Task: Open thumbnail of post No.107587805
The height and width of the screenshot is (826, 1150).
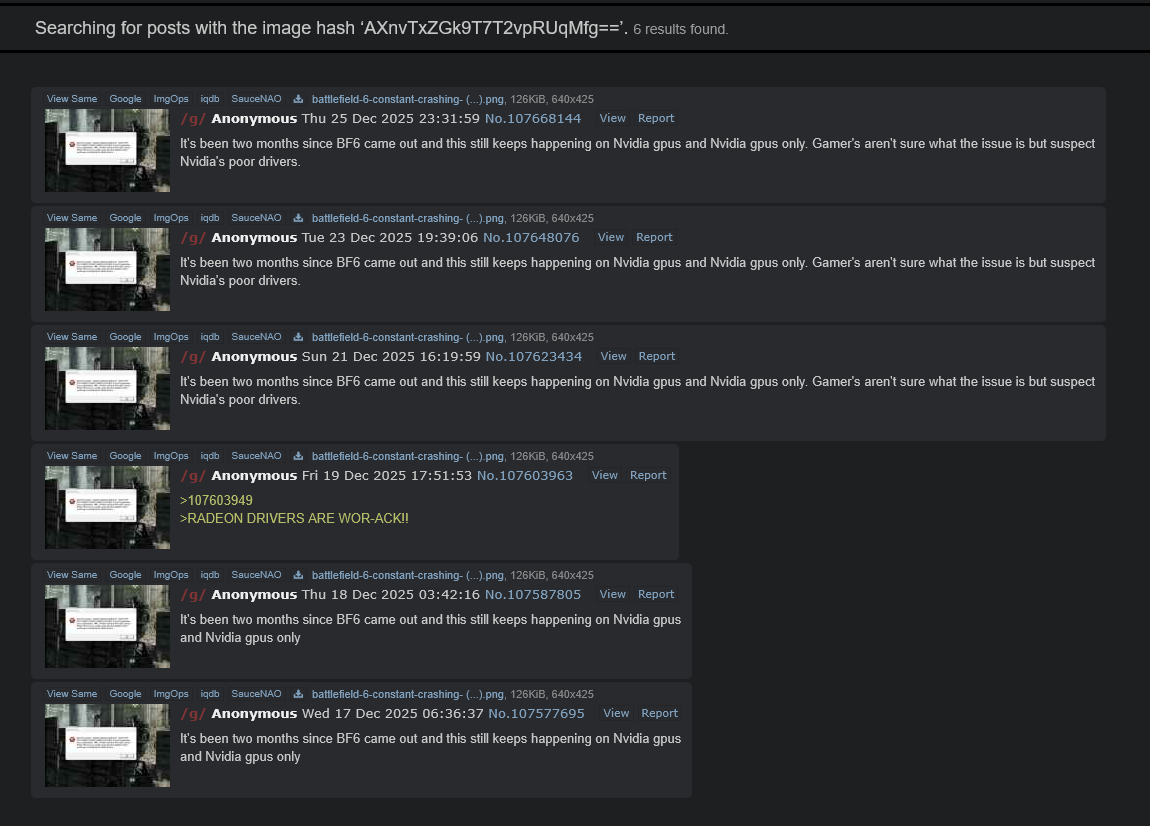Action: [107, 626]
